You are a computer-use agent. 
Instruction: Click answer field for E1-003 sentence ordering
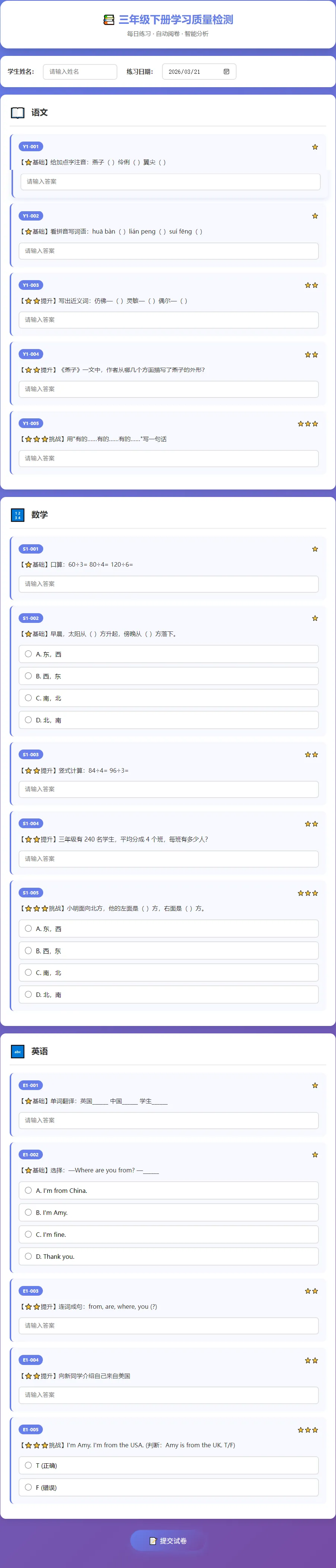tap(169, 1325)
